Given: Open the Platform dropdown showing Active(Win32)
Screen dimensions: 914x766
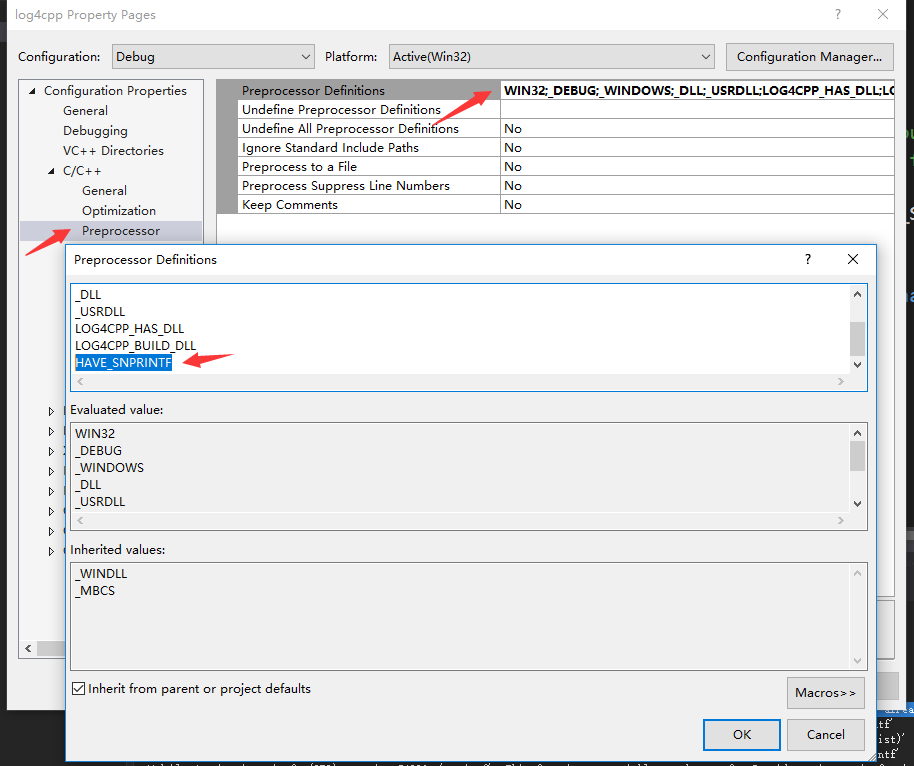Looking at the screenshot, I should [x=551, y=57].
